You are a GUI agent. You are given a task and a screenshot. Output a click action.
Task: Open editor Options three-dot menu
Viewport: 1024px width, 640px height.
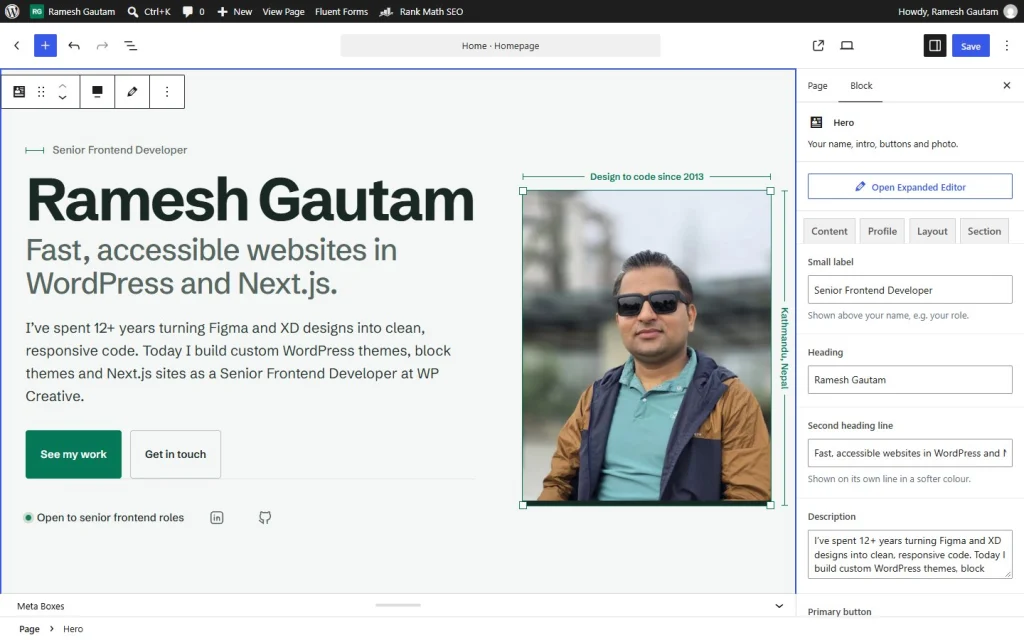click(1006, 45)
